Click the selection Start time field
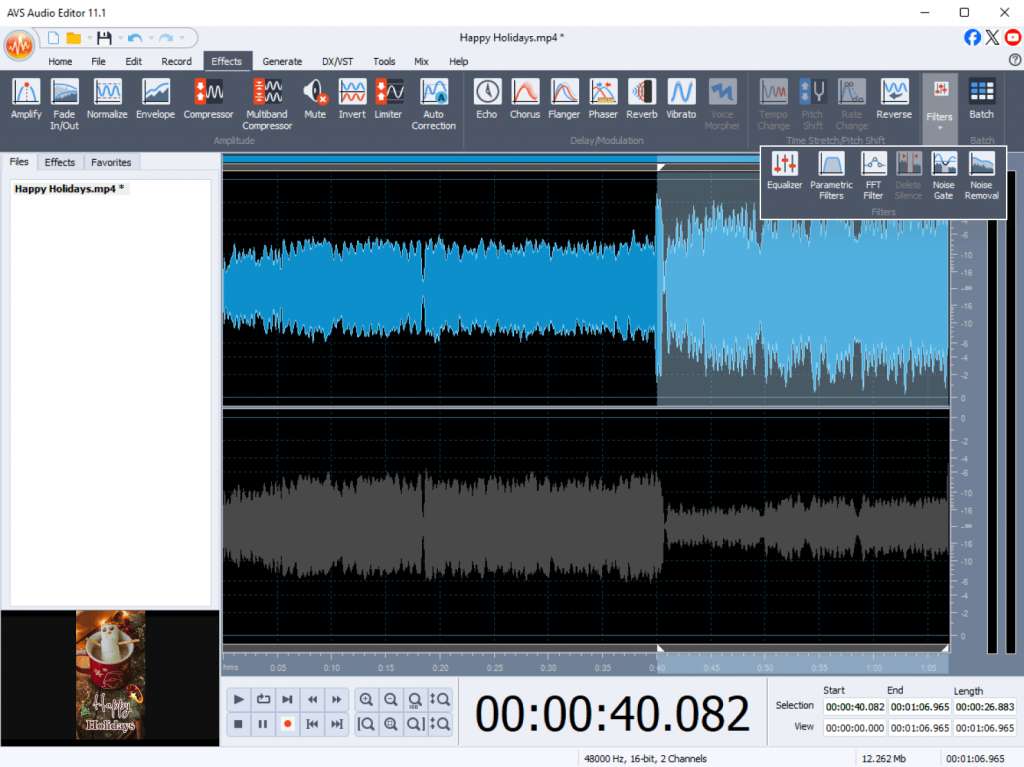The height and width of the screenshot is (767, 1024). (x=853, y=706)
